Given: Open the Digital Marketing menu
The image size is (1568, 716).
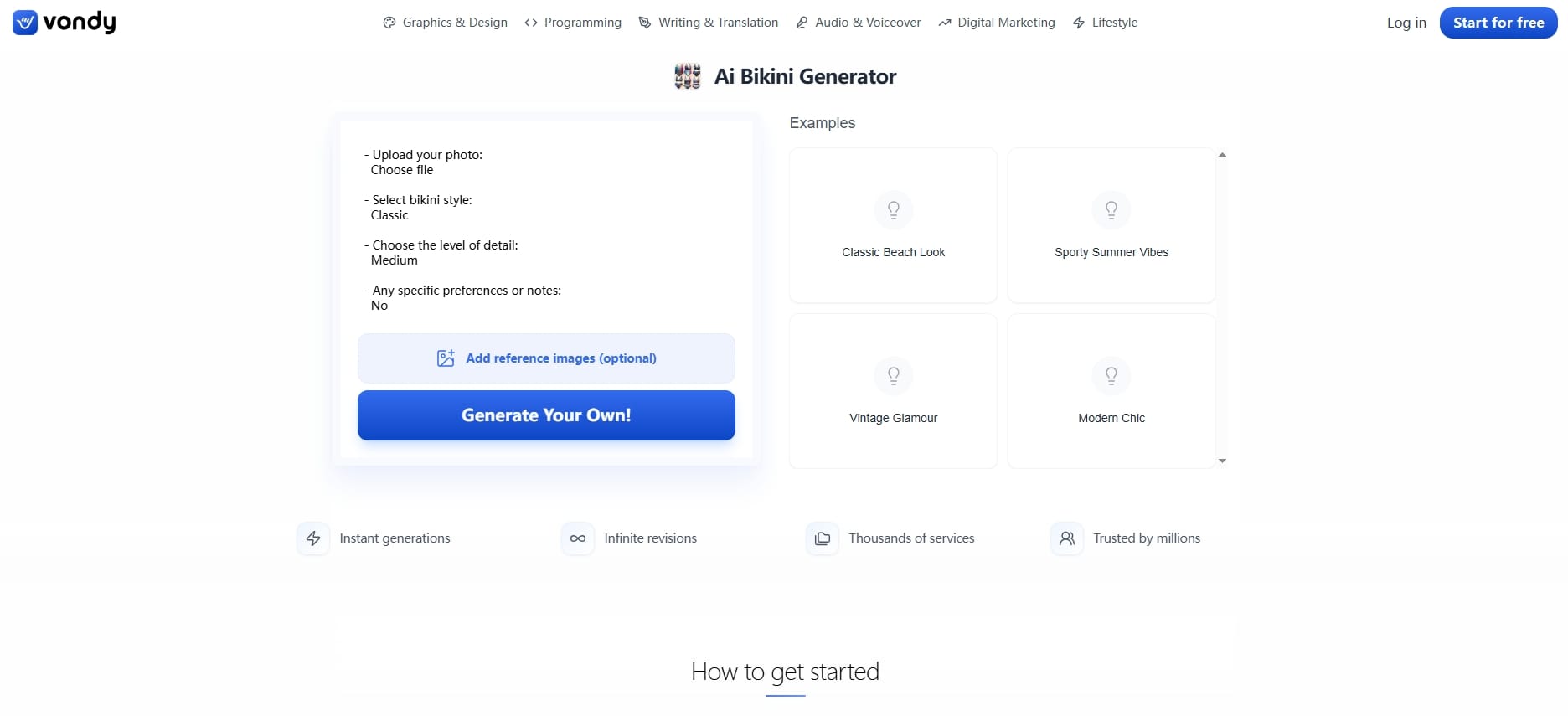Looking at the screenshot, I should point(997,23).
